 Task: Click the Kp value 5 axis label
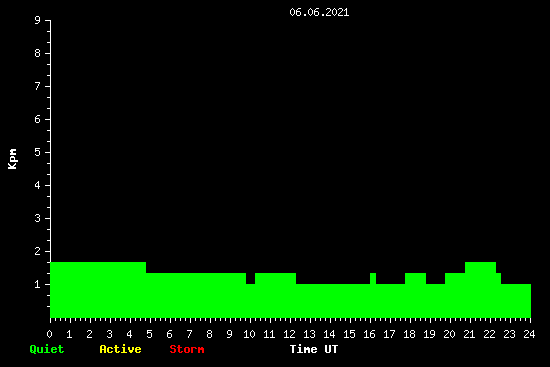(38, 152)
